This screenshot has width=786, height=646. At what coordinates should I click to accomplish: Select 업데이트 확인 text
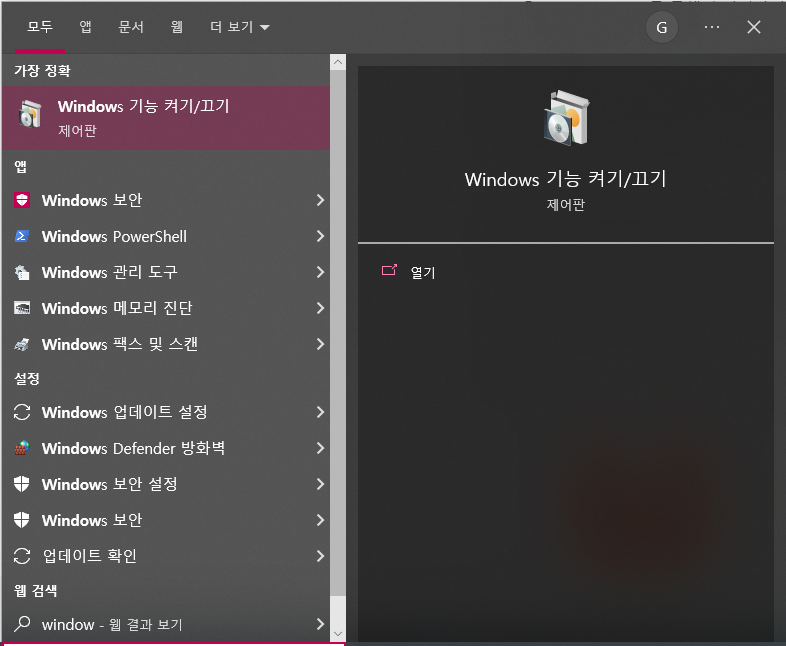90,556
